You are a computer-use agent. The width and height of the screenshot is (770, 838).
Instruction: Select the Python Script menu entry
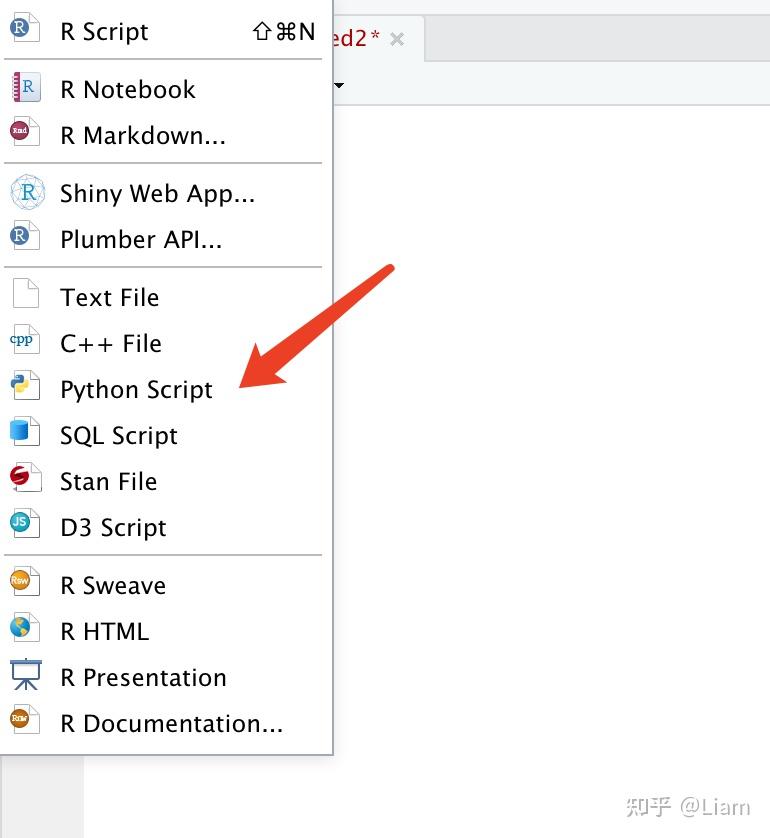click(136, 389)
